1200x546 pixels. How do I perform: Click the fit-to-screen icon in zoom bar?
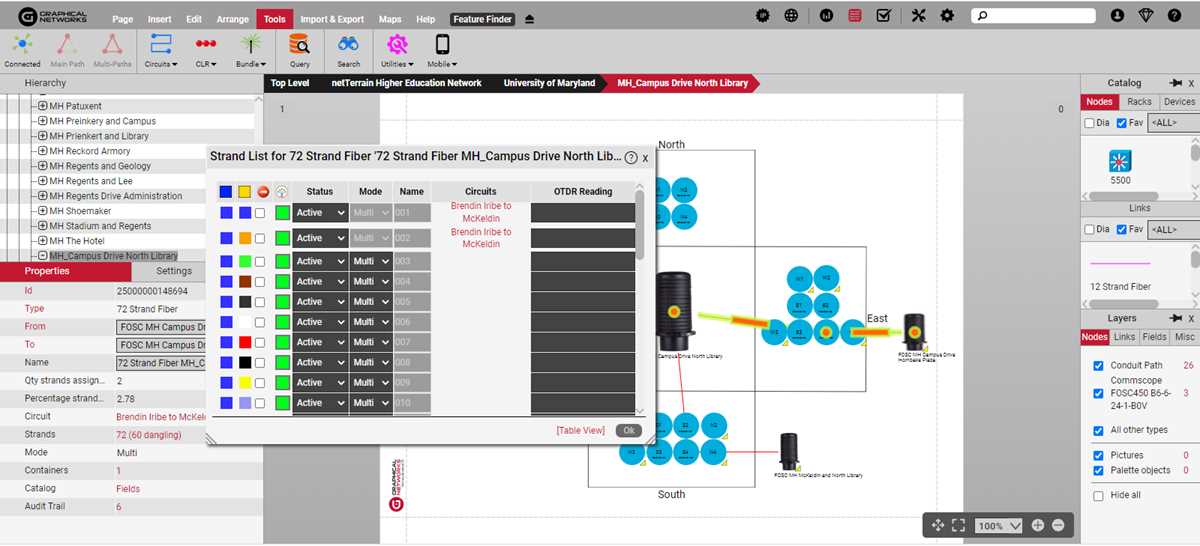pos(958,525)
